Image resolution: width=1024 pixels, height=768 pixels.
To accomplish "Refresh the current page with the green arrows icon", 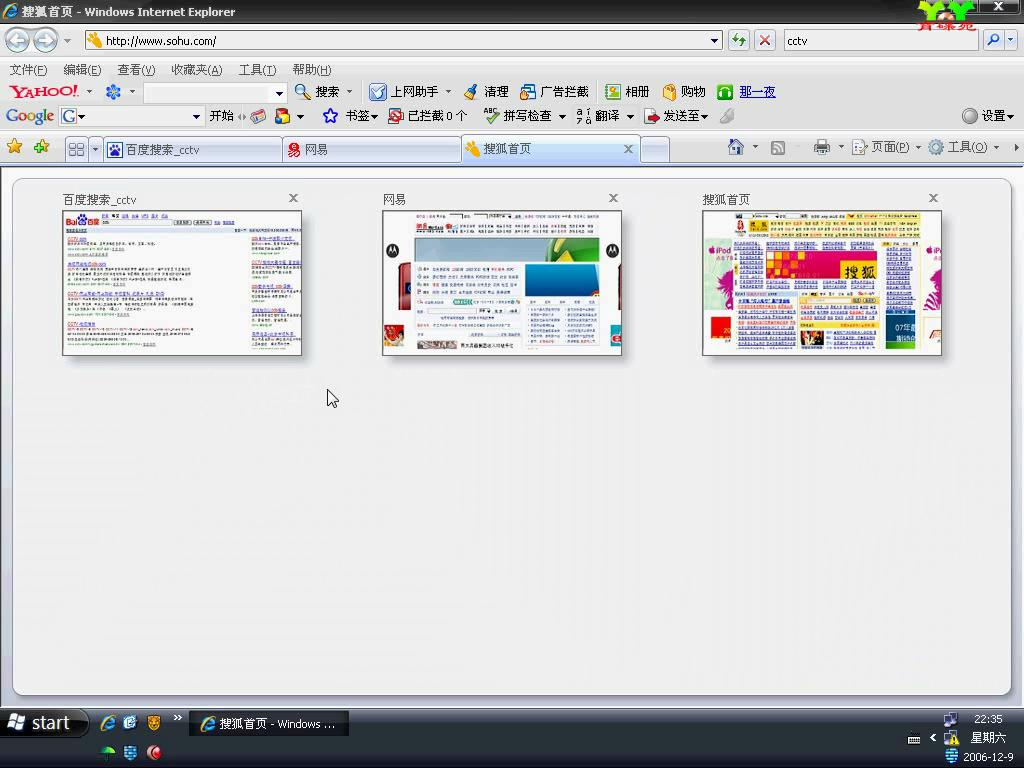I will pos(739,40).
